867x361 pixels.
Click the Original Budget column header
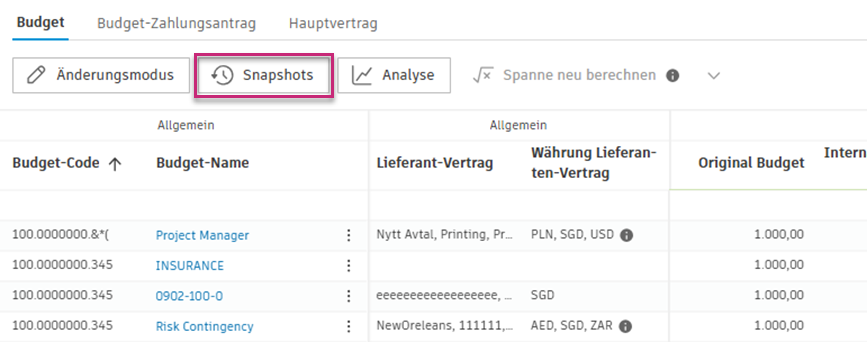(751, 163)
